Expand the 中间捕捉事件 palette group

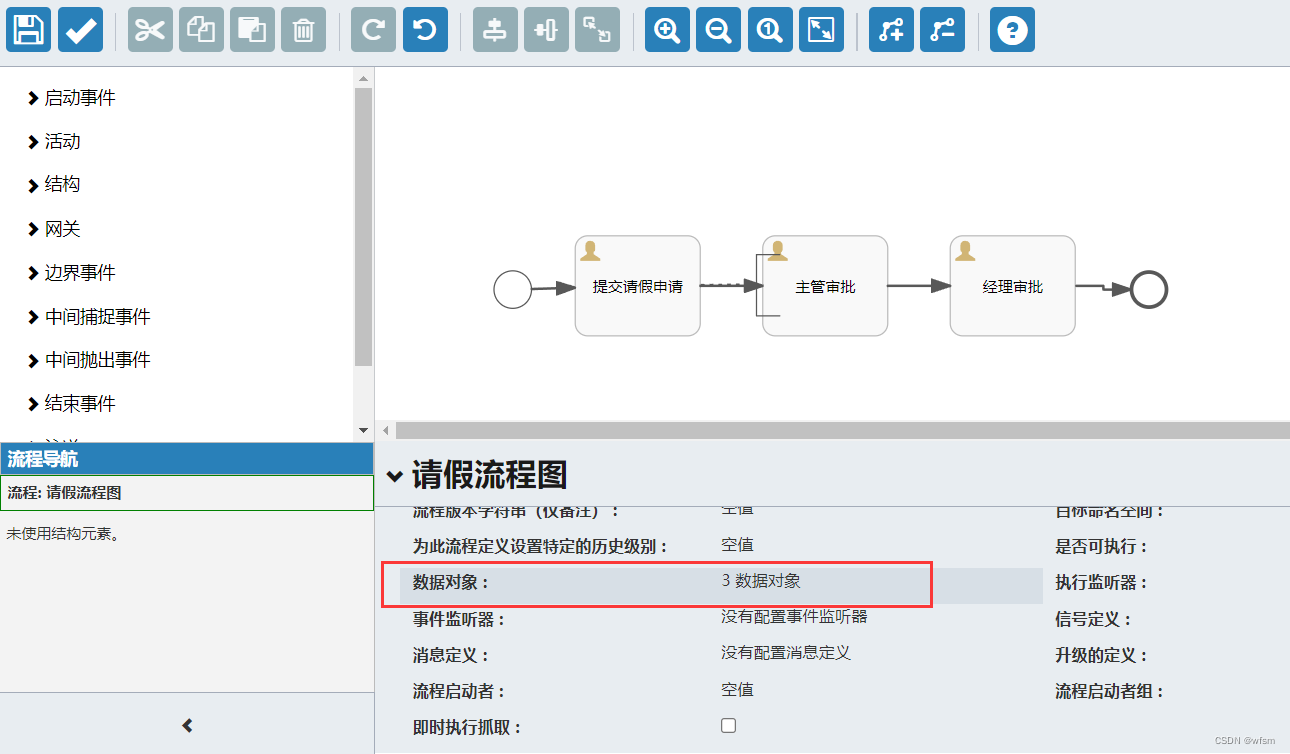89,317
